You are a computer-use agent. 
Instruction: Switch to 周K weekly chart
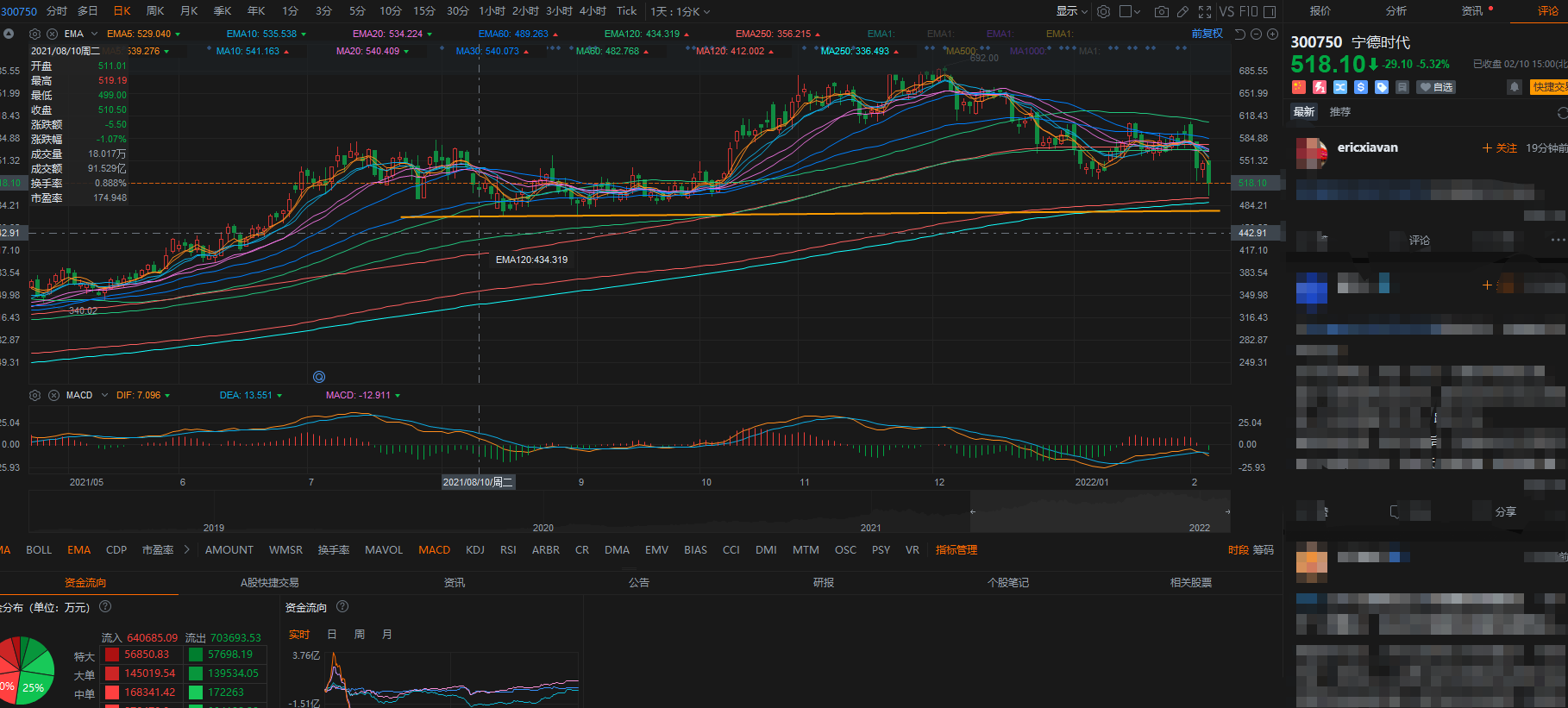tap(155, 11)
